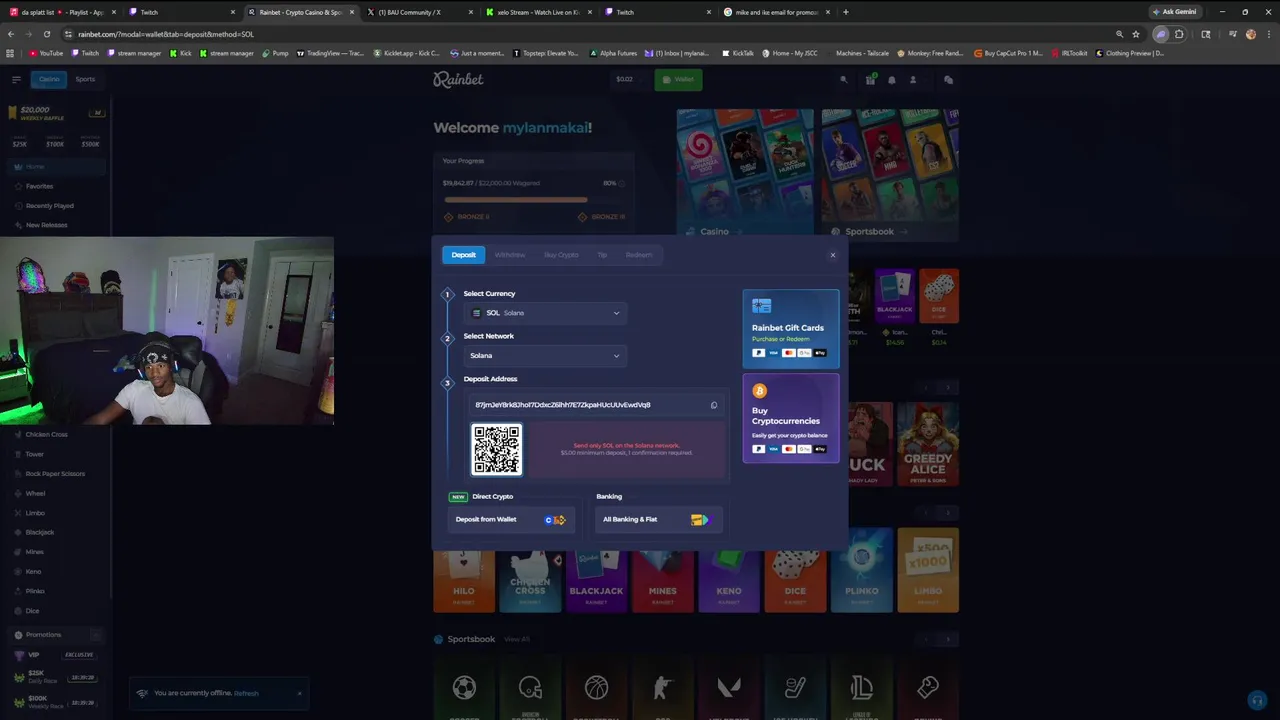Open the Select Currency SOL dropdown
The height and width of the screenshot is (720, 1280).
coord(545,313)
